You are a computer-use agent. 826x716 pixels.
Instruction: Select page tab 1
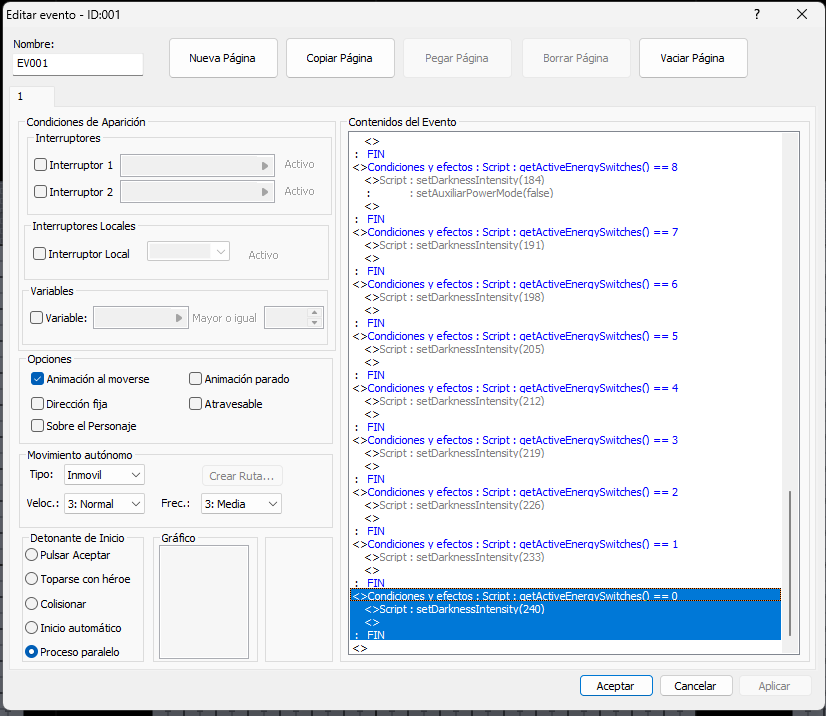click(x=20, y=97)
